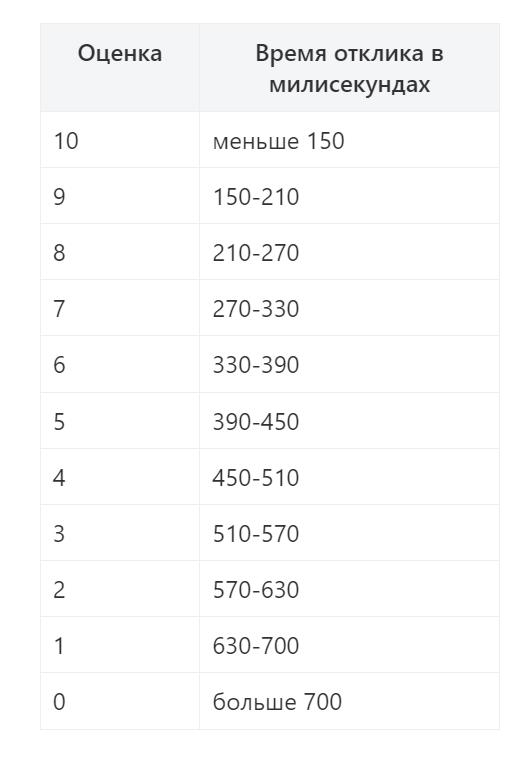This screenshot has width=532, height=762.
Task: Select the cell with score 1
Action: 120,645
